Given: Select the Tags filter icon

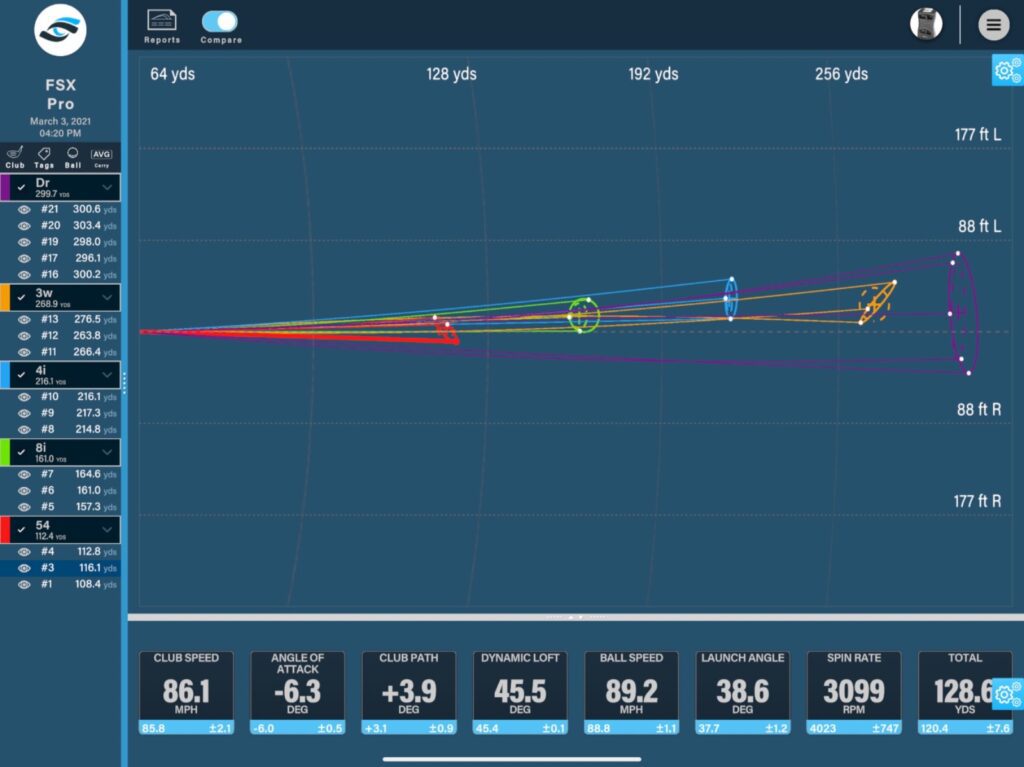Looking at the screenshot, I should (44, 157).
